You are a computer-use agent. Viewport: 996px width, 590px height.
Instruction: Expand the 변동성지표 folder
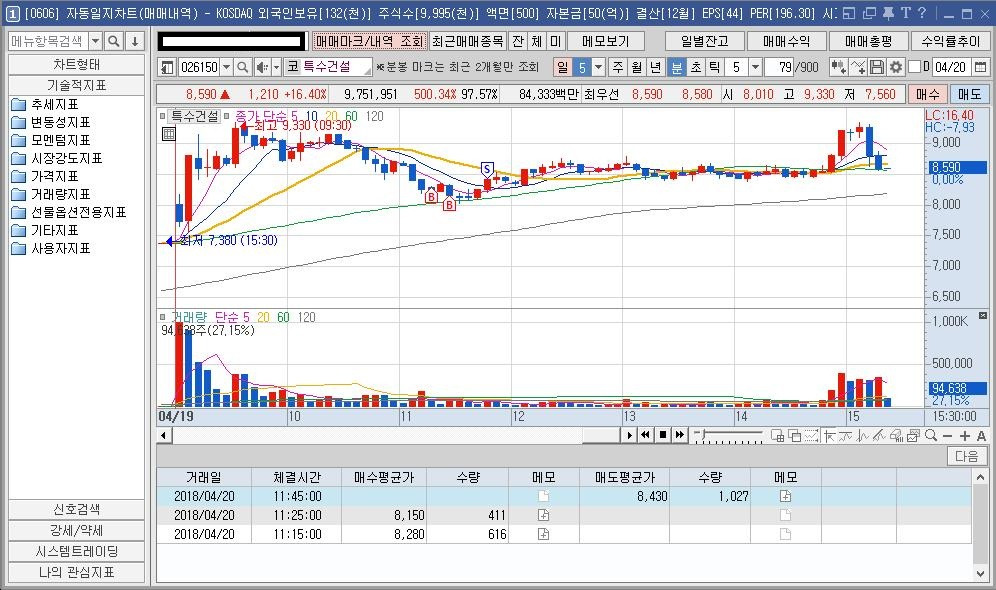(51, 122)
